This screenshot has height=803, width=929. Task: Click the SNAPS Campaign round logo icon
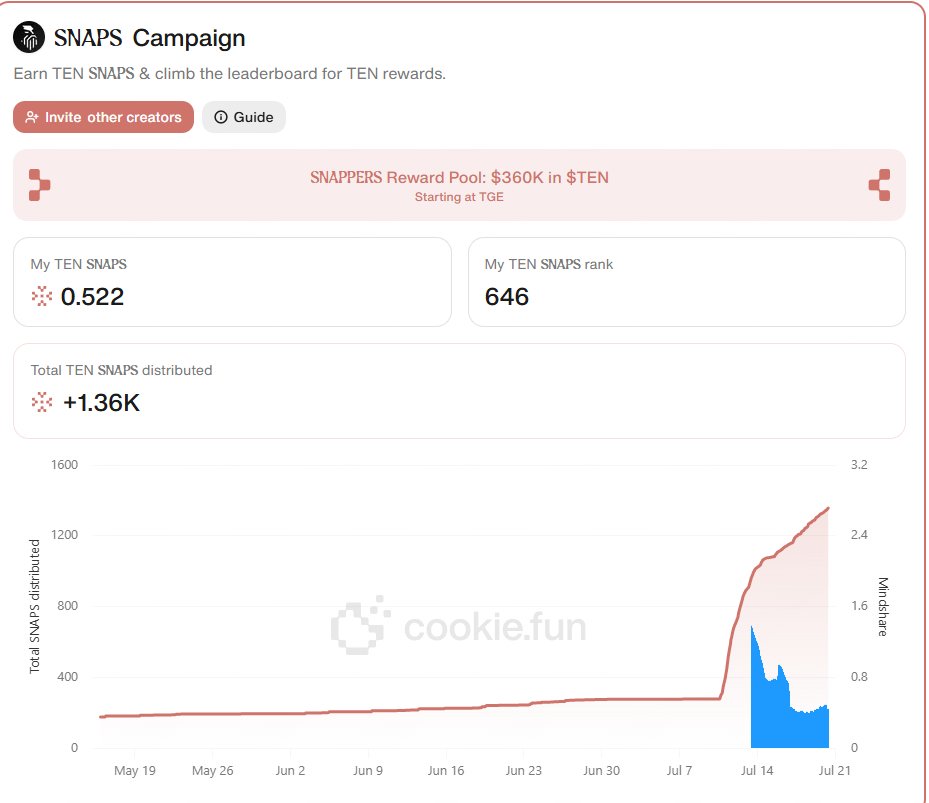coord(29,37)
